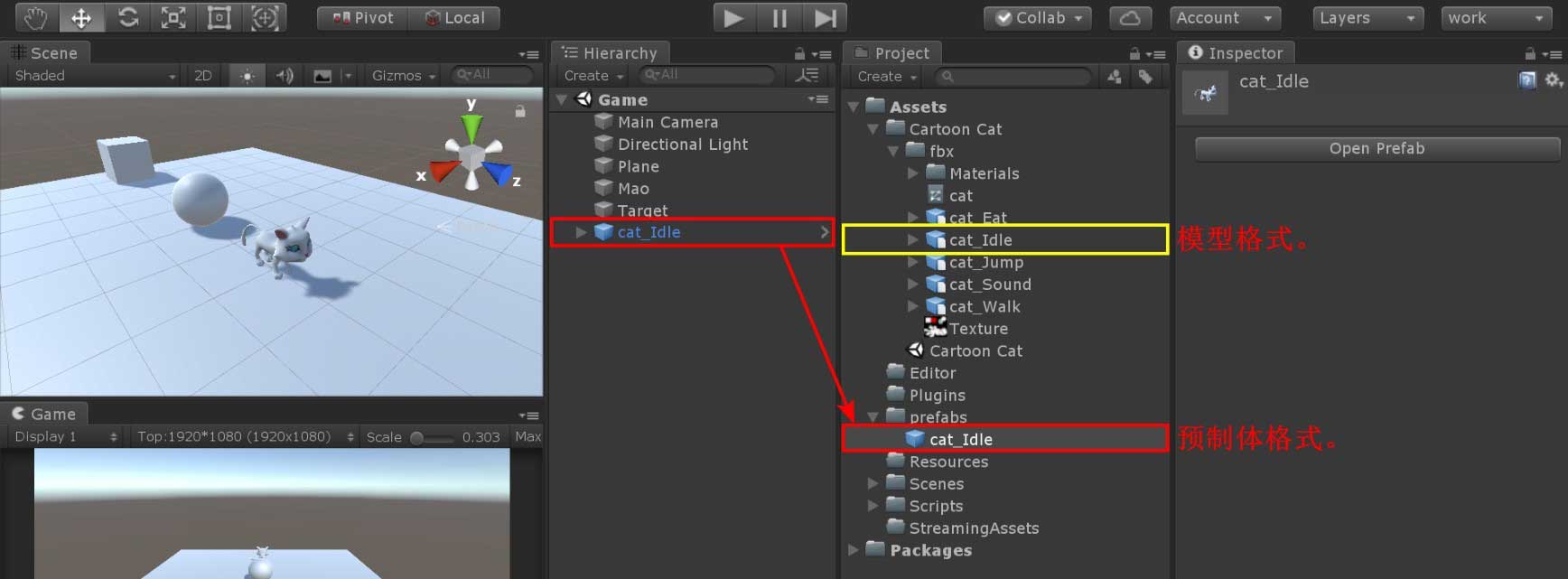Toggle Scene view rotation lock
This screenshot has width=1568, height=579.
click(x=520, y=111)
